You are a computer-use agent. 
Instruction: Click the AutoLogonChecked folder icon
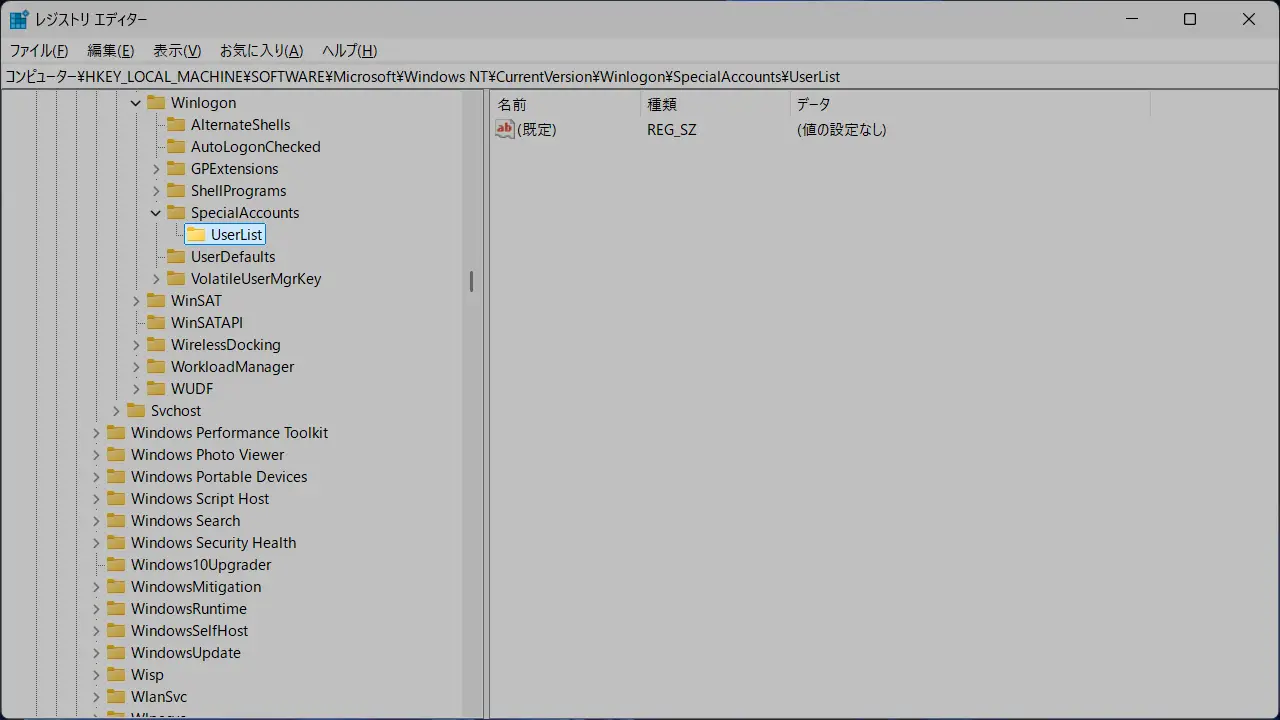[x=176, y=147]
